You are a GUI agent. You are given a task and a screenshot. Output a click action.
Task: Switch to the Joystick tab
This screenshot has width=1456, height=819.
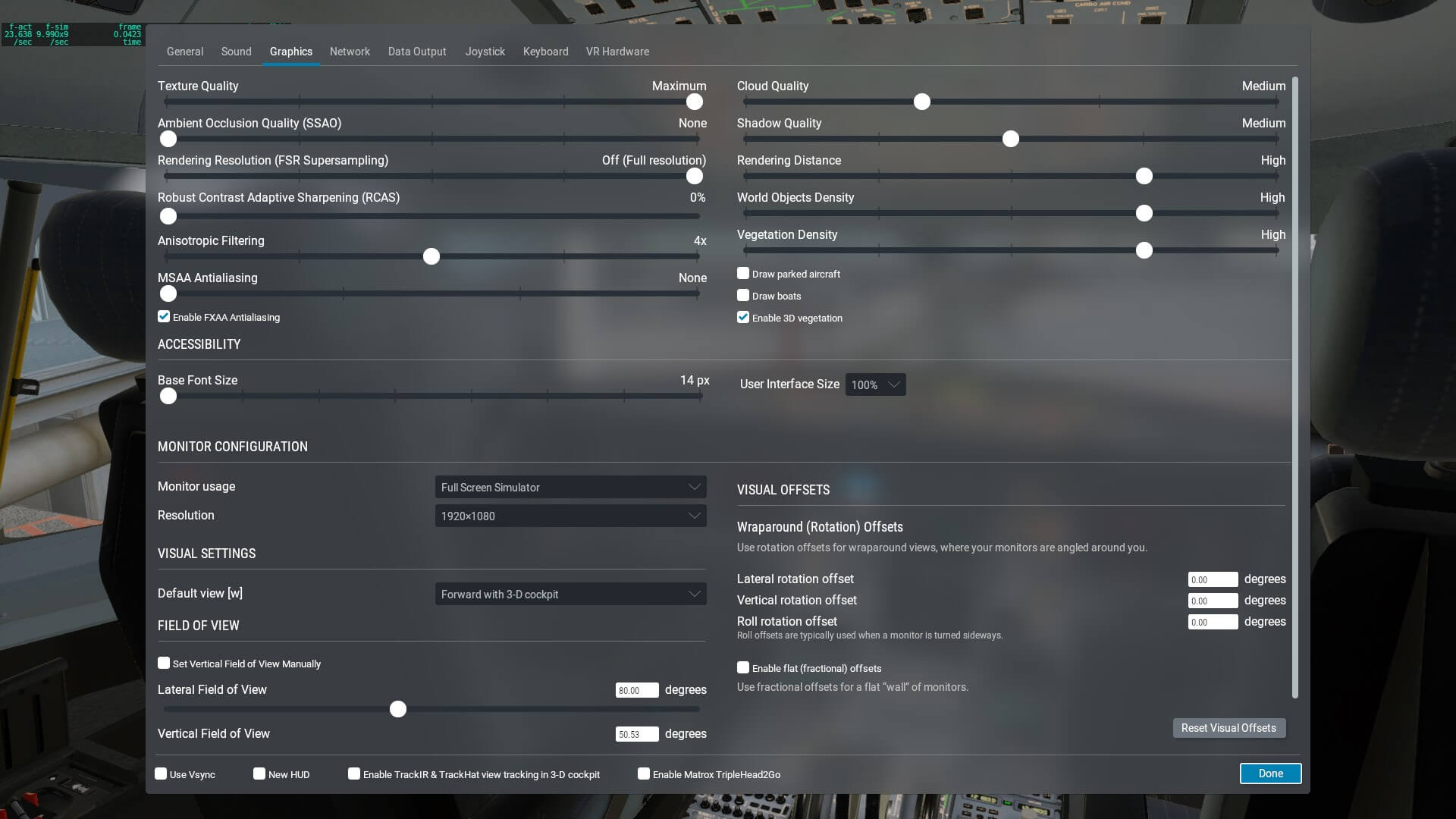click(485, 52)
